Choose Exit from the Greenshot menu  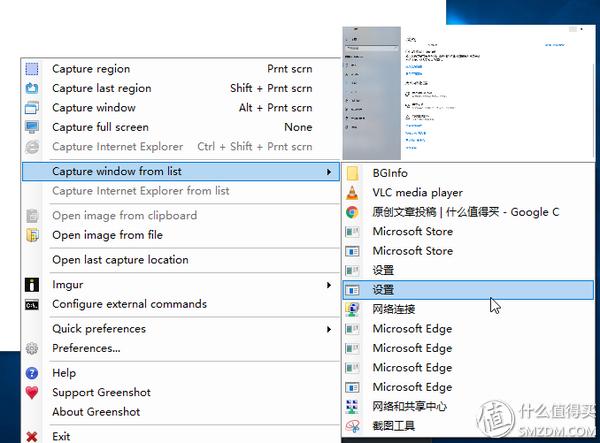pyautogui.click(x=181, y=436)
